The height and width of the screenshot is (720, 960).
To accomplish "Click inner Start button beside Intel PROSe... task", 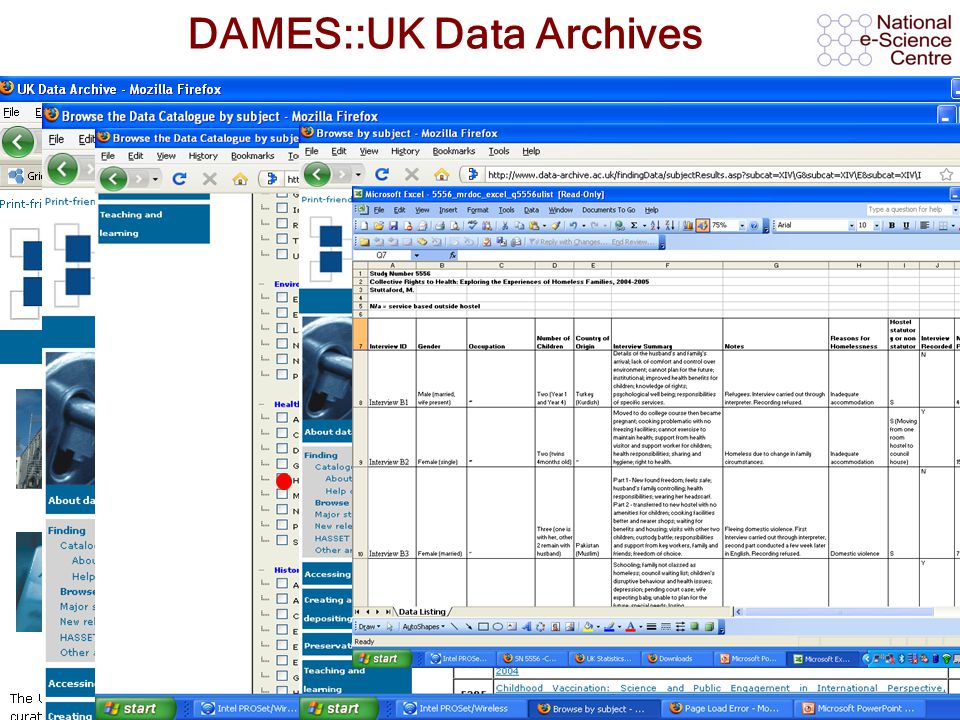I will [x=380, y=658].
